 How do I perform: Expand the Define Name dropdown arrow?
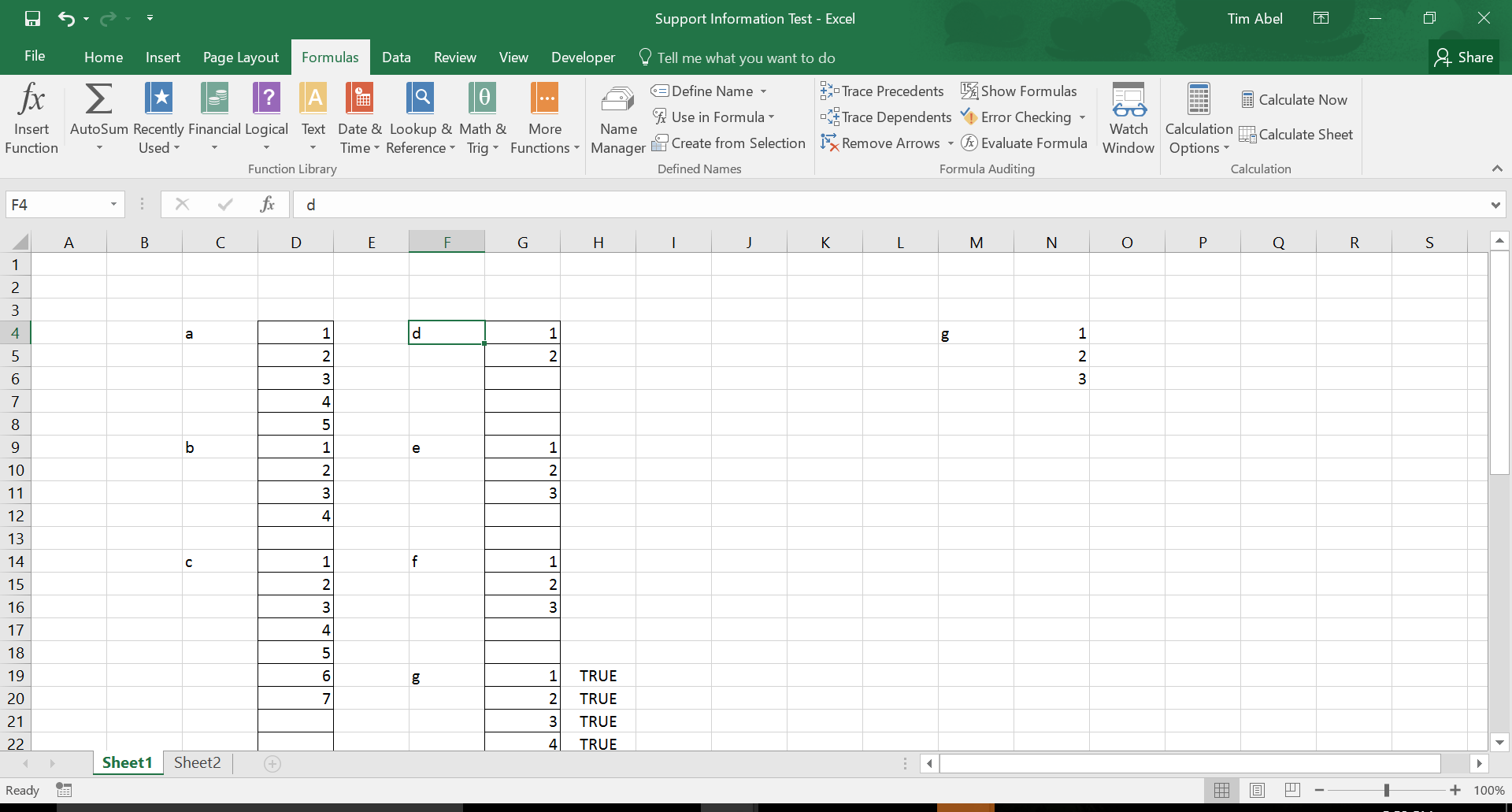[763, 91]
